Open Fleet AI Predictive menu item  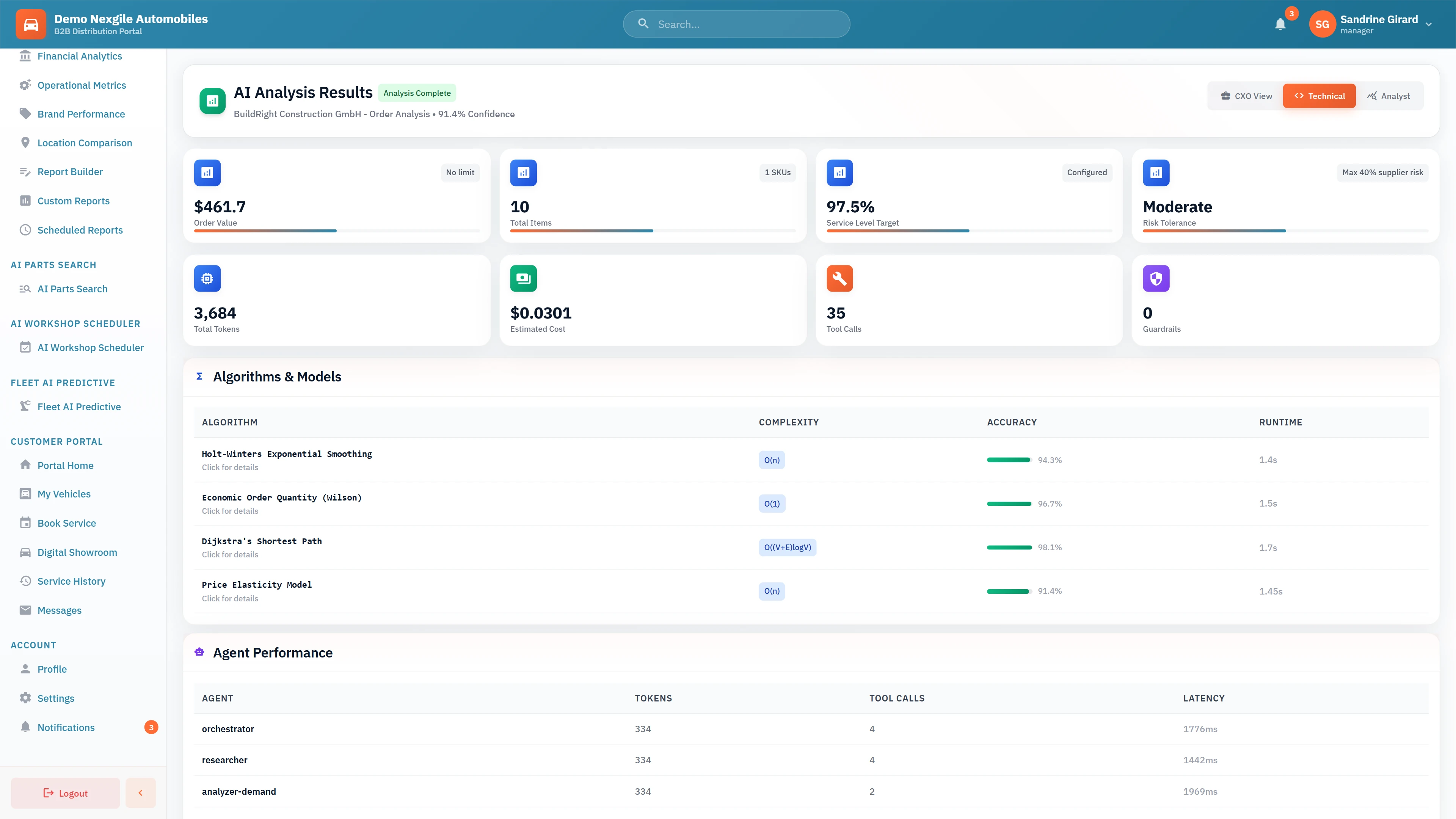[79, 407]
